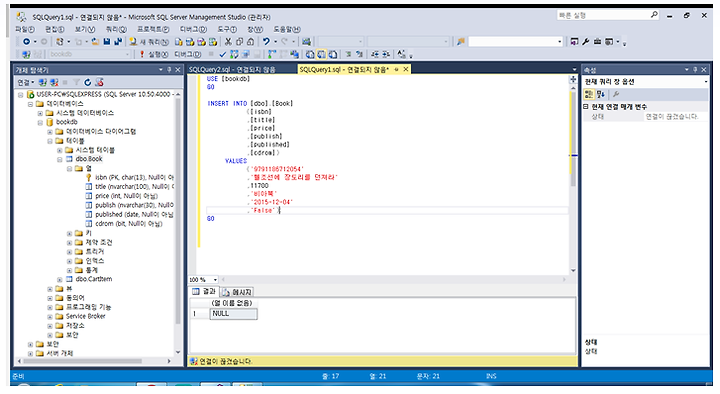The image size is (720, 394).
Task: Open the 도구 menu
Action: pos(227,29)
